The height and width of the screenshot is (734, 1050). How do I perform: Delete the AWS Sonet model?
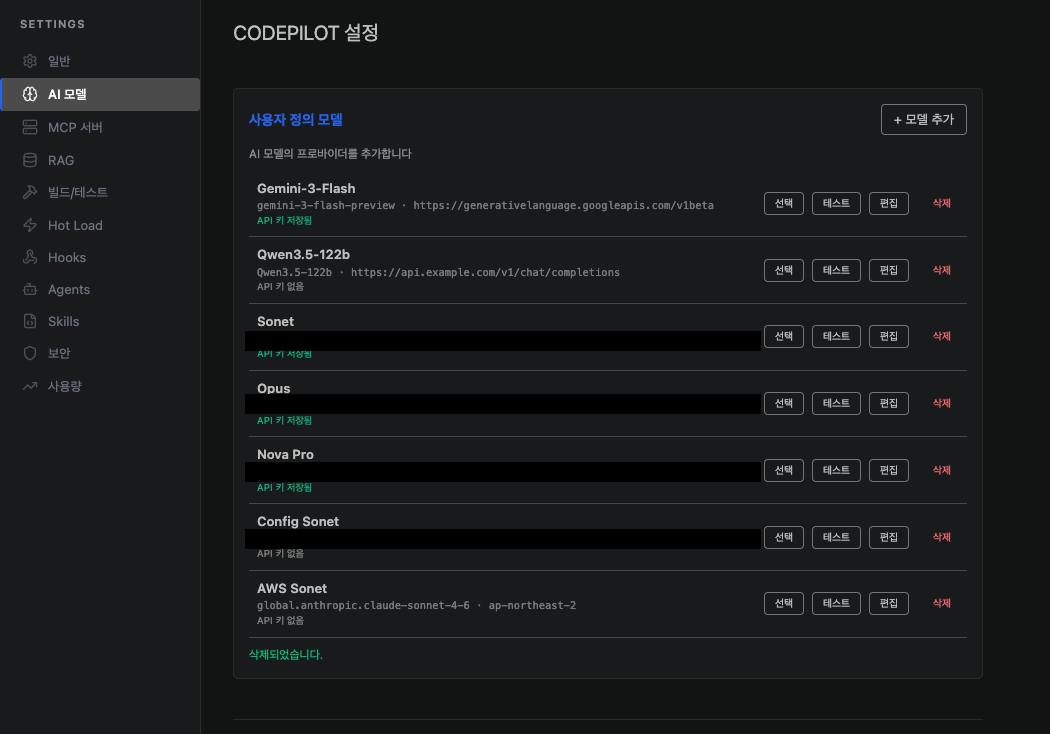(x=942, y=603)
